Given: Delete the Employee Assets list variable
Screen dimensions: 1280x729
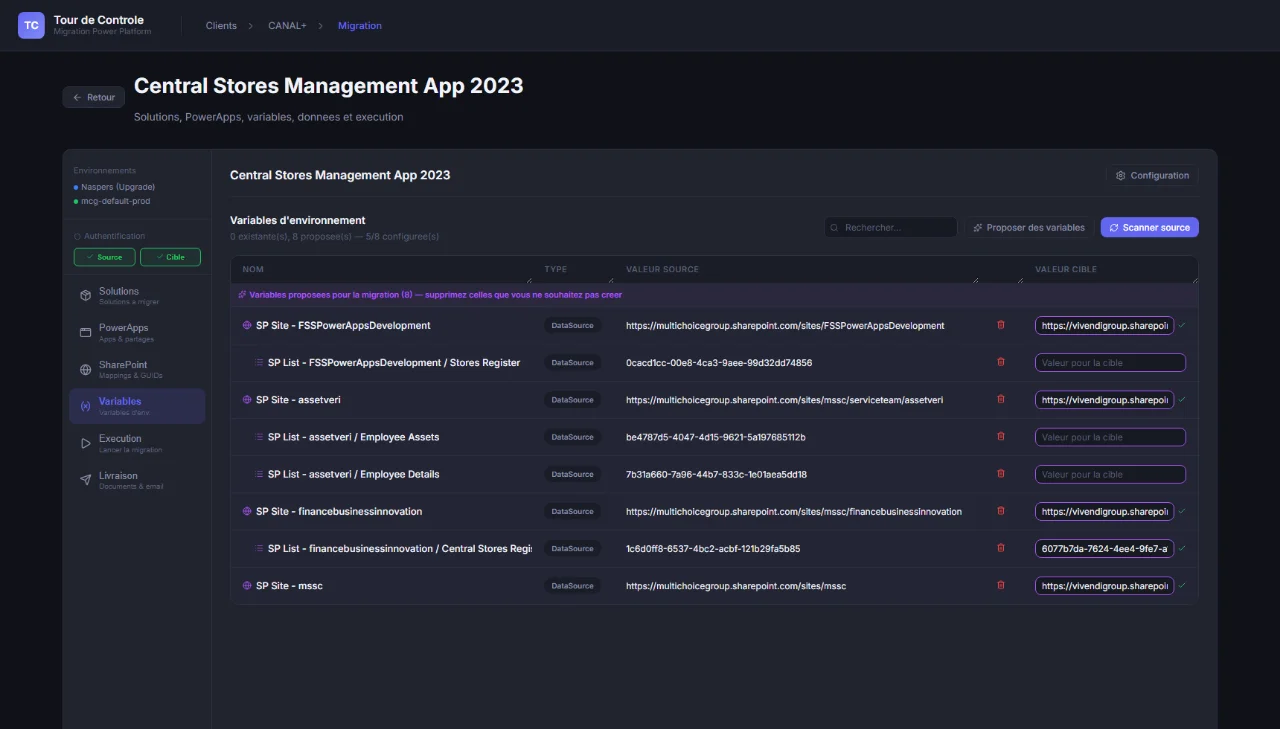Looking at the screenshot, I should point(1001,436).
